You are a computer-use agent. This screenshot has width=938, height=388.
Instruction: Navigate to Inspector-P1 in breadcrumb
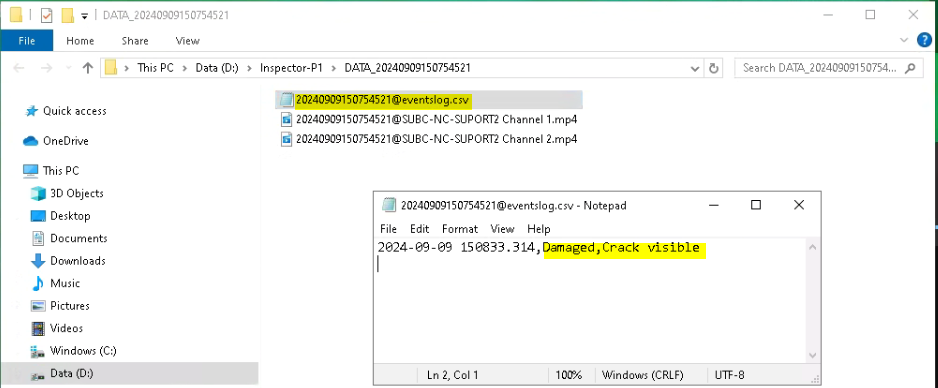tap(291, 68)
